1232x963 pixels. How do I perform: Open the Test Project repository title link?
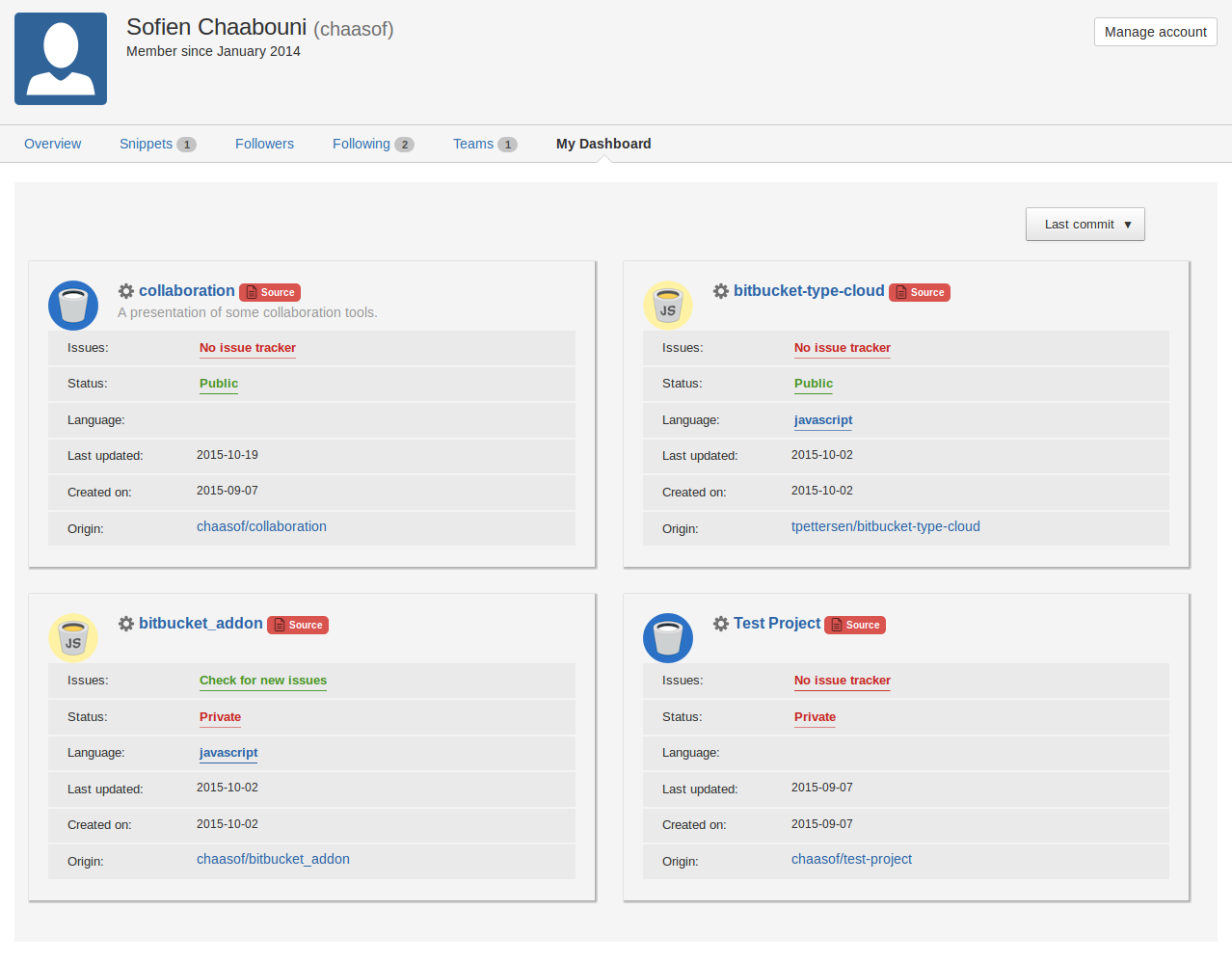click(777, 624)
